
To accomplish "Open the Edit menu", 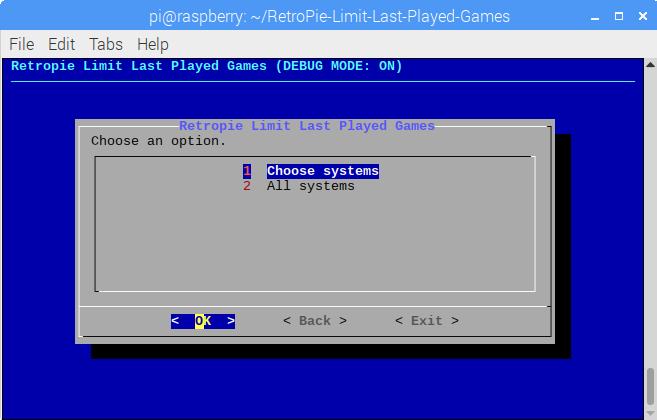I will [x=61, y=44].
